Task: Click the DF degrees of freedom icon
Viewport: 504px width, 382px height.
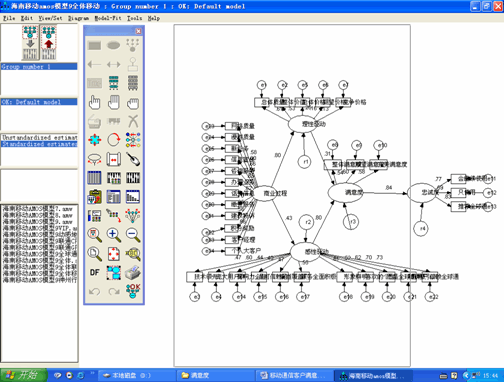Action: (x=95, y=272)
